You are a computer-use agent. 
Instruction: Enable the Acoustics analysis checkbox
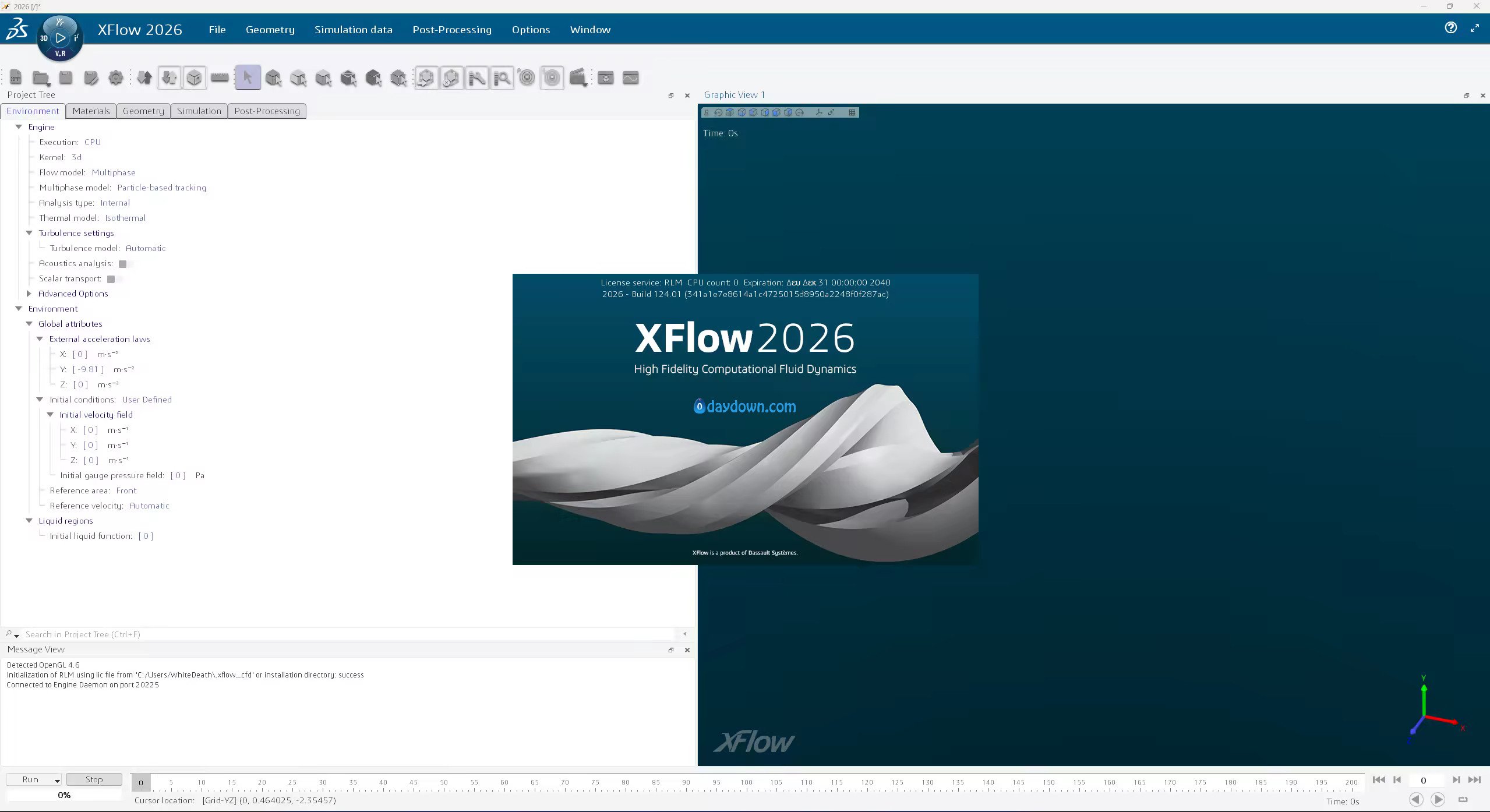(122, 264)
